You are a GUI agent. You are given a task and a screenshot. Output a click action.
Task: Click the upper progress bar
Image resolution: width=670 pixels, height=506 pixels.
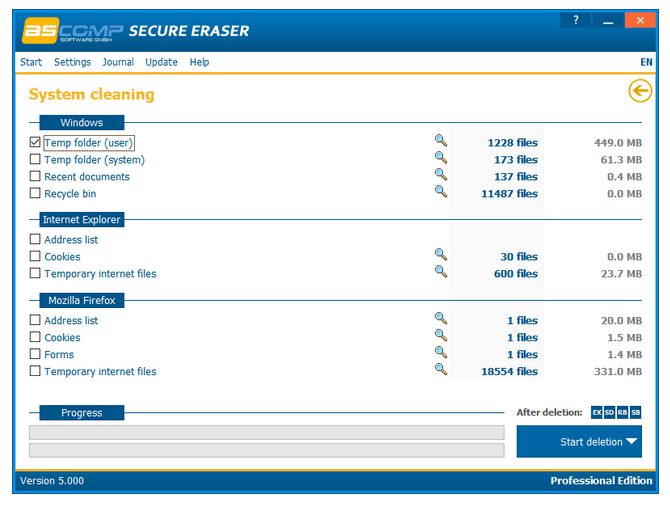[267, 432]
